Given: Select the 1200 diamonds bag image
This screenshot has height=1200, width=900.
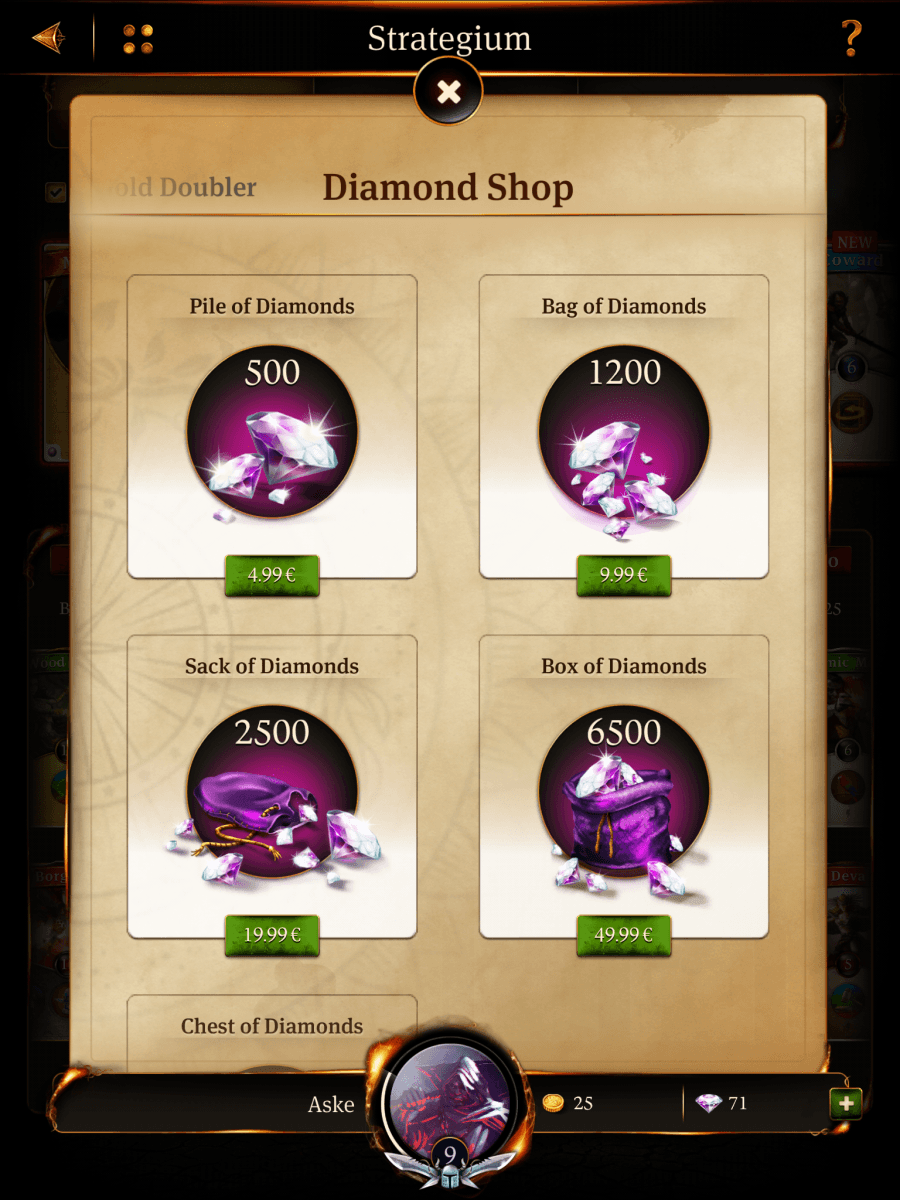Looking at the screenshot, I should pos(624,433).
